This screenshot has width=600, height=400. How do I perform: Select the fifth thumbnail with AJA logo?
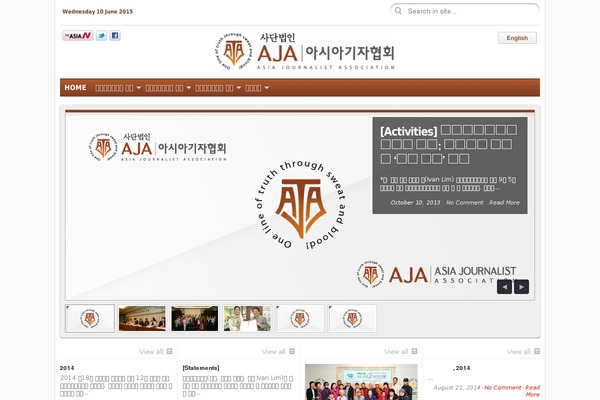pos(300,318)
